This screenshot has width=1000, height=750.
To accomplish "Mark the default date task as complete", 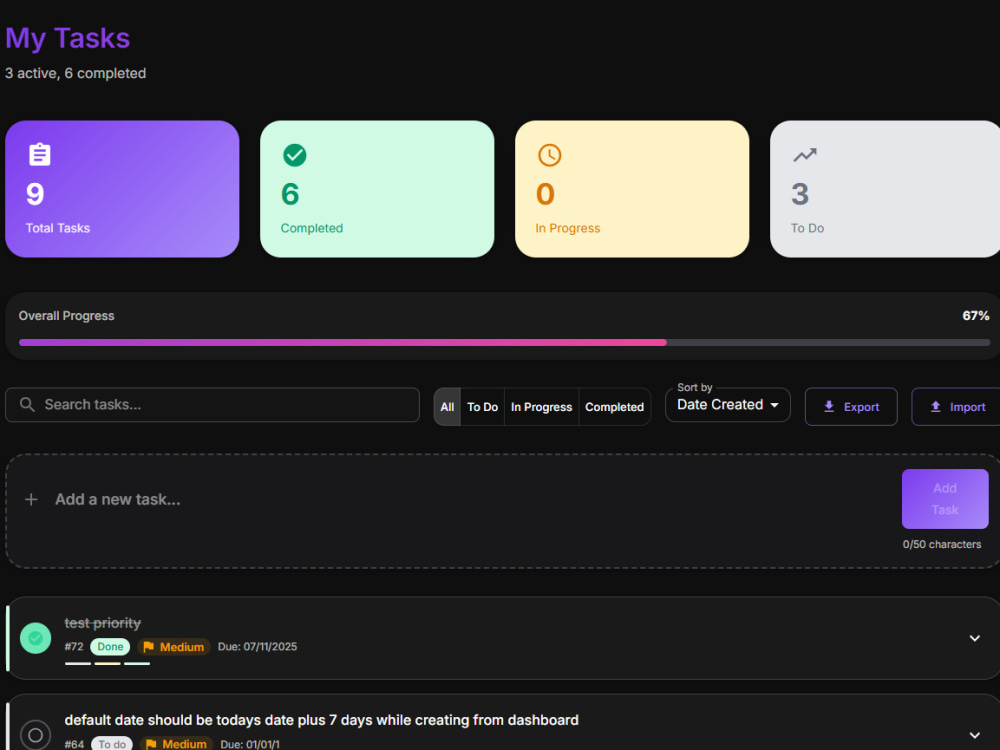I will [x=36, y=735].
